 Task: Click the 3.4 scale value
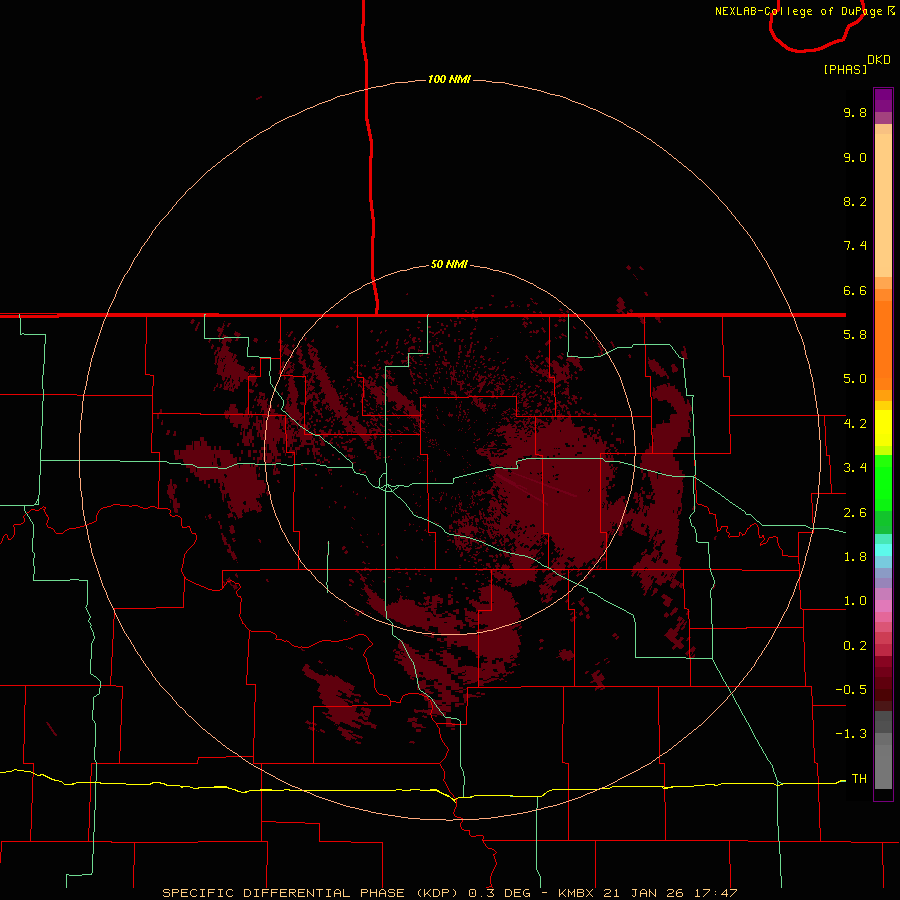[855, 468]
